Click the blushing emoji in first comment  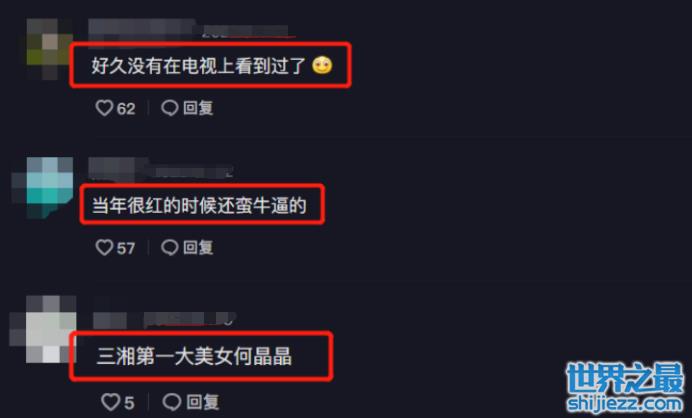322,65
